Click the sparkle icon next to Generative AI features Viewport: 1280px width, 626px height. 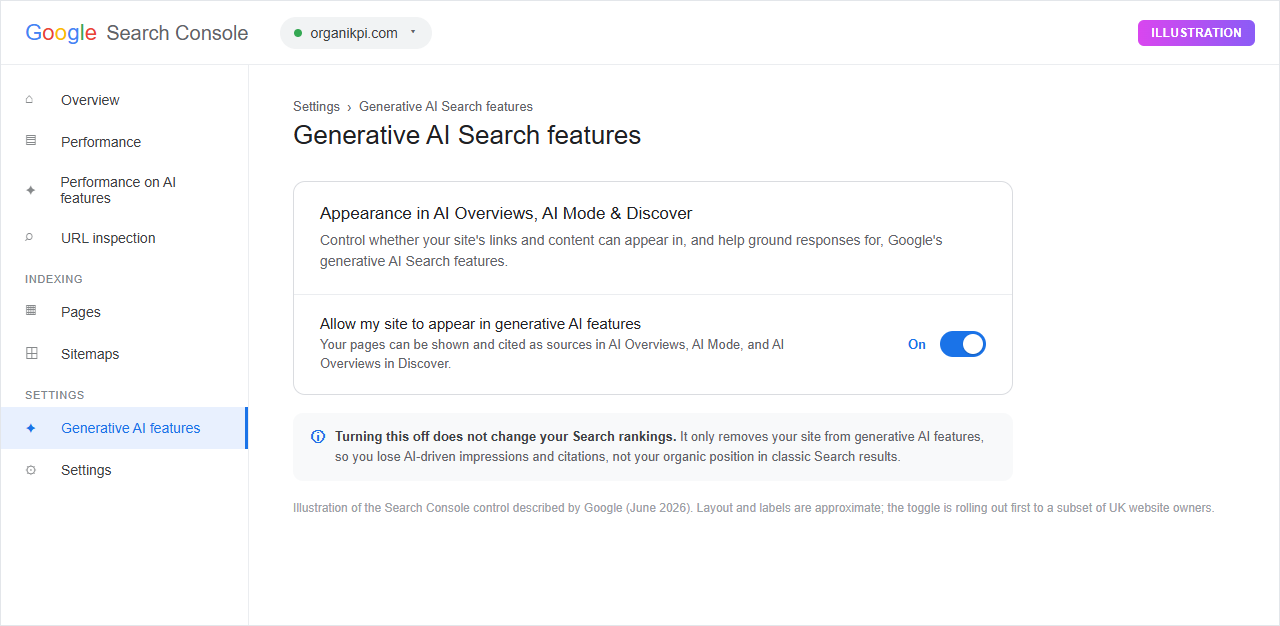(30, 428)
